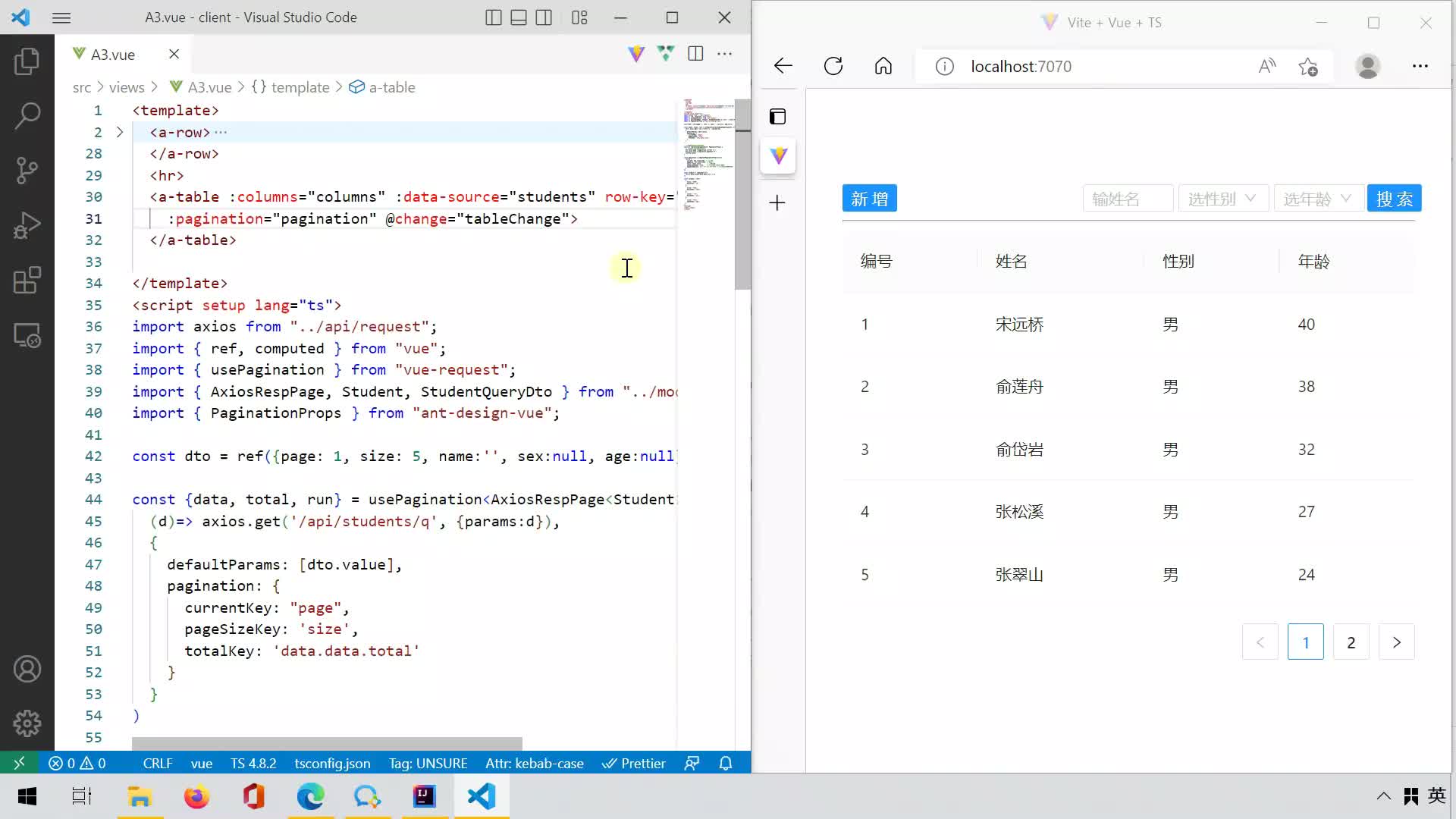Click the template breadcrumb segment
This screenshot has height=819, width=1456.
pyautogui.click(x=291, y=87)
